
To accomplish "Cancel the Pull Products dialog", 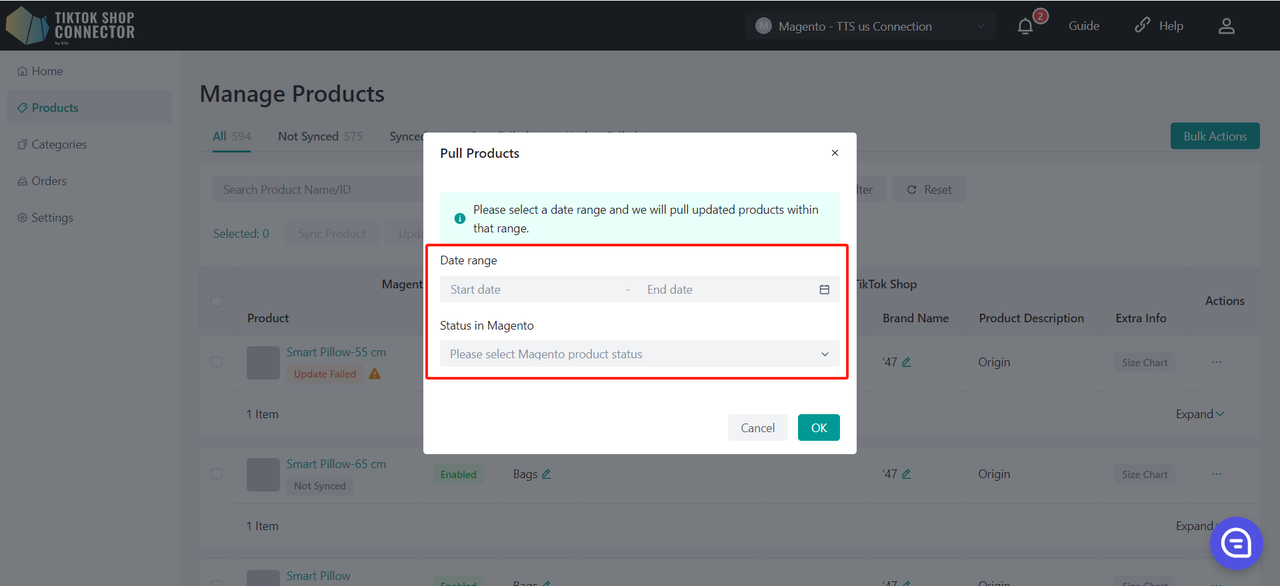I will (x=757, y=428).
